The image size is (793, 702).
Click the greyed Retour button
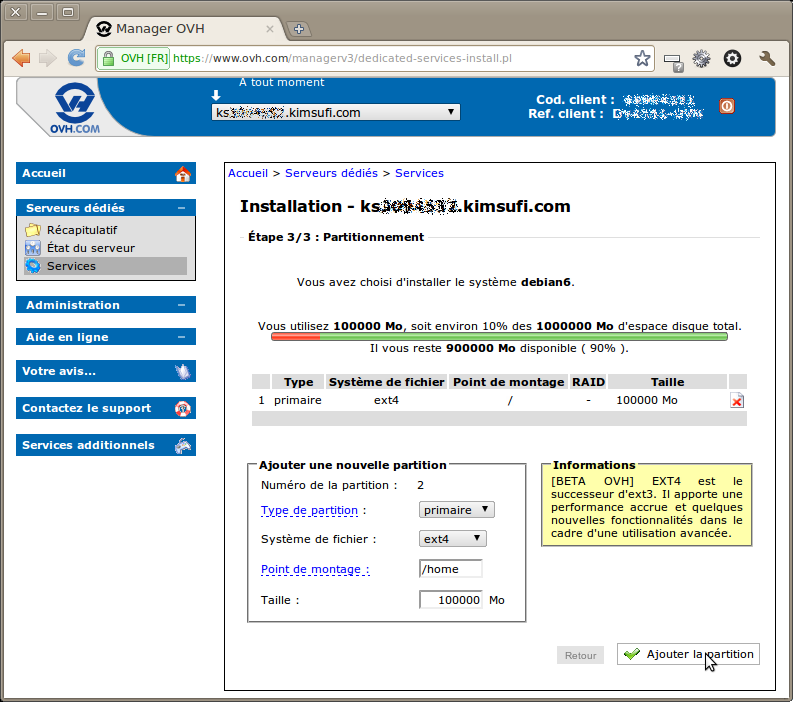tap(580, 655)
